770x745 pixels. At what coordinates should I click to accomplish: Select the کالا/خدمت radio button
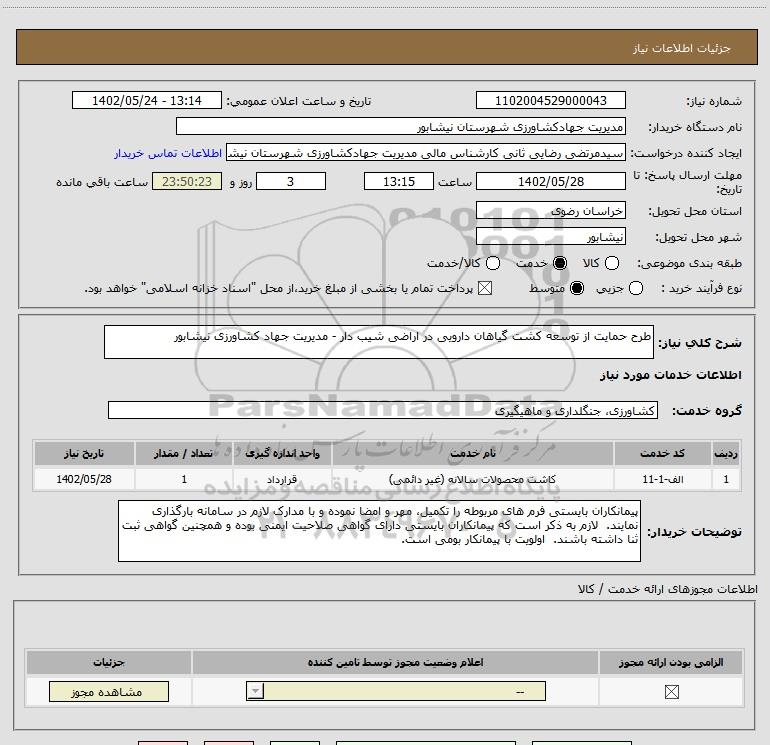point(493,263)
